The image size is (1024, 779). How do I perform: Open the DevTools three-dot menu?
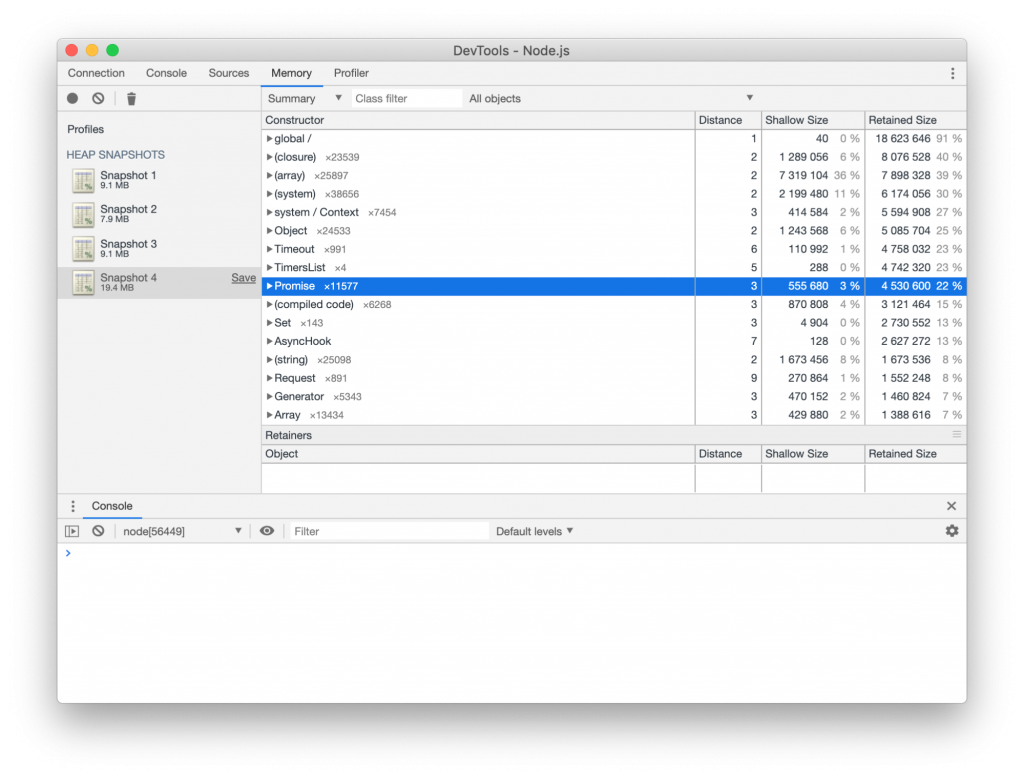[x=952, y=73]
